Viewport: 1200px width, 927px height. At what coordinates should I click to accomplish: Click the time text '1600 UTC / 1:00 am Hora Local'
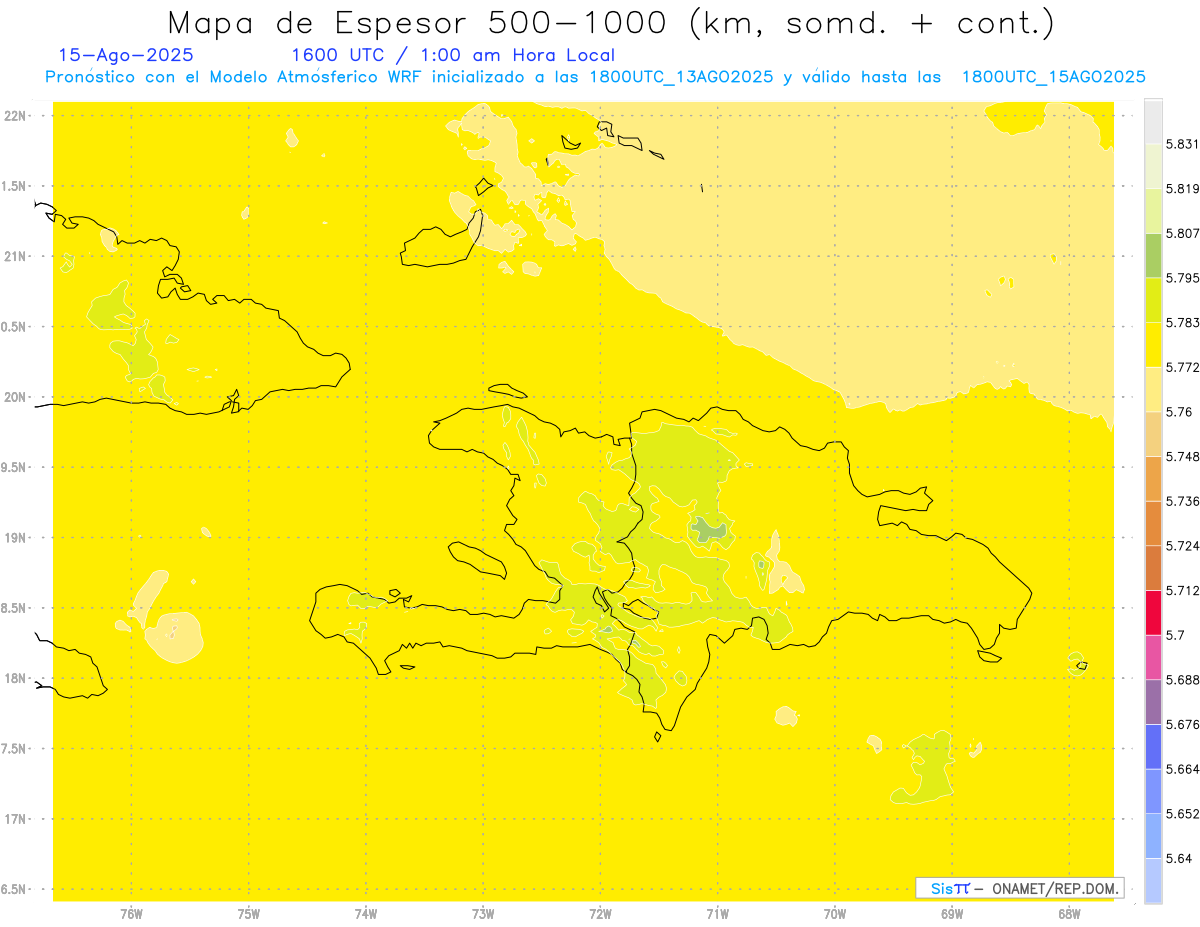[x=452, y=55]
